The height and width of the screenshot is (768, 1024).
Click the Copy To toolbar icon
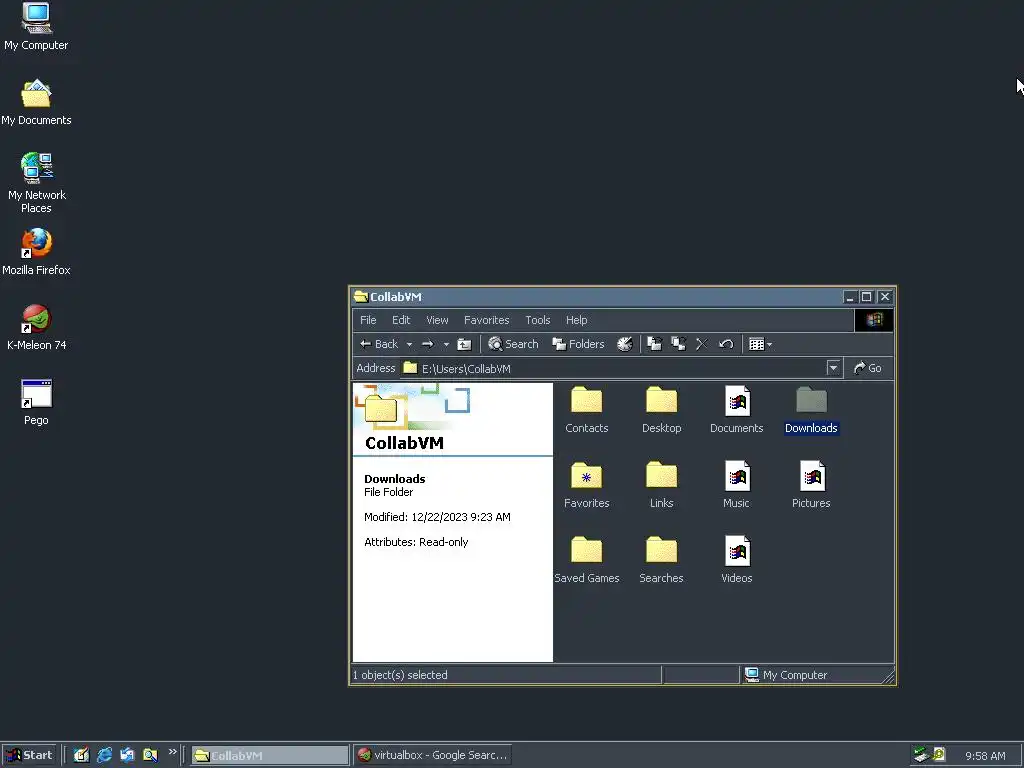[x=678, y=344]
